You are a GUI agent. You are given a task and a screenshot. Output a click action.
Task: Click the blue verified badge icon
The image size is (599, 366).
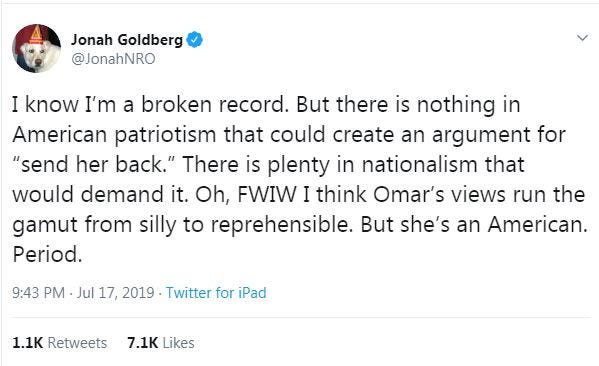pos(194,40)
